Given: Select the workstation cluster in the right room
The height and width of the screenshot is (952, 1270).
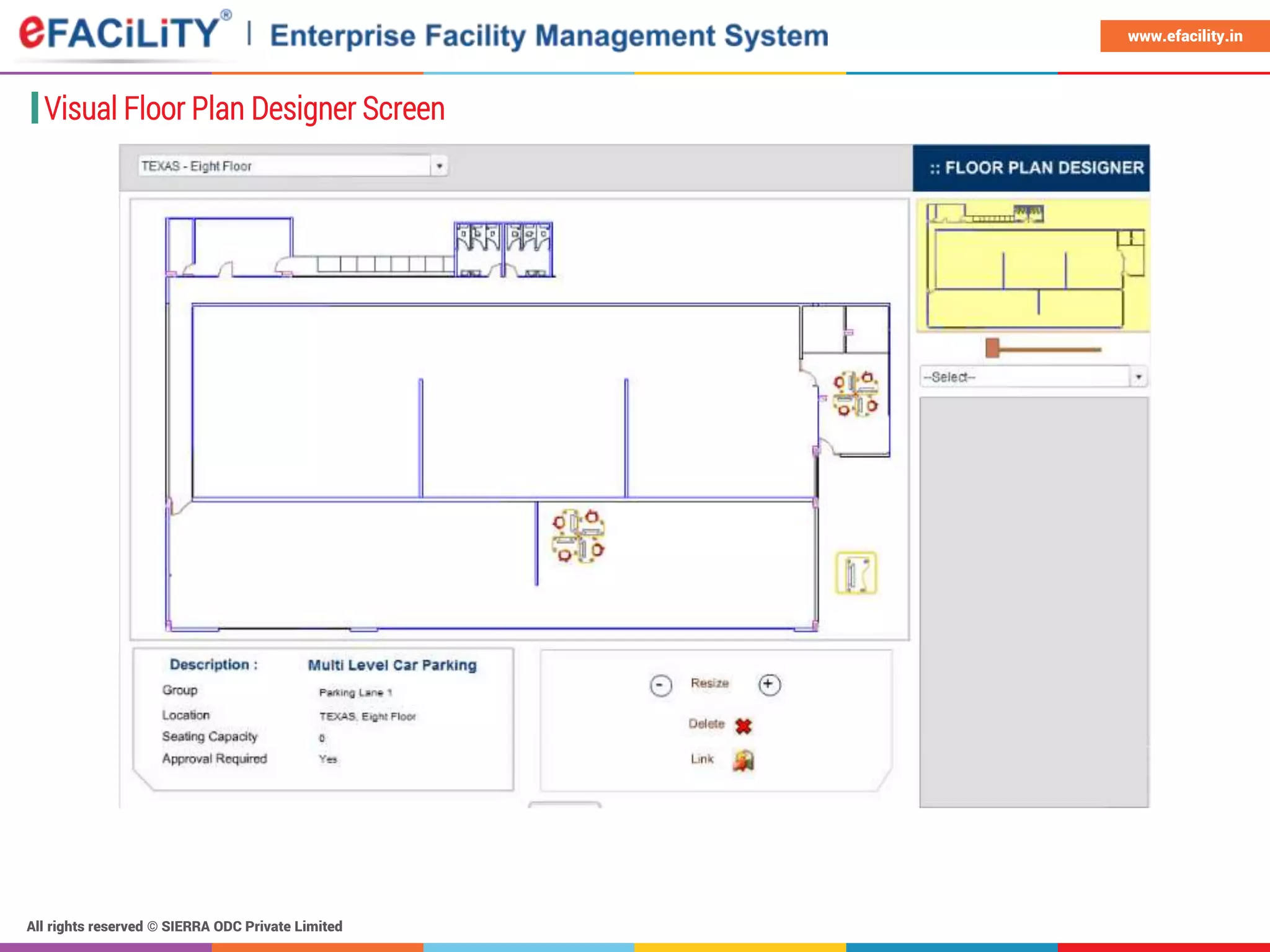Looking at the screenshot, I should (855, 394).
